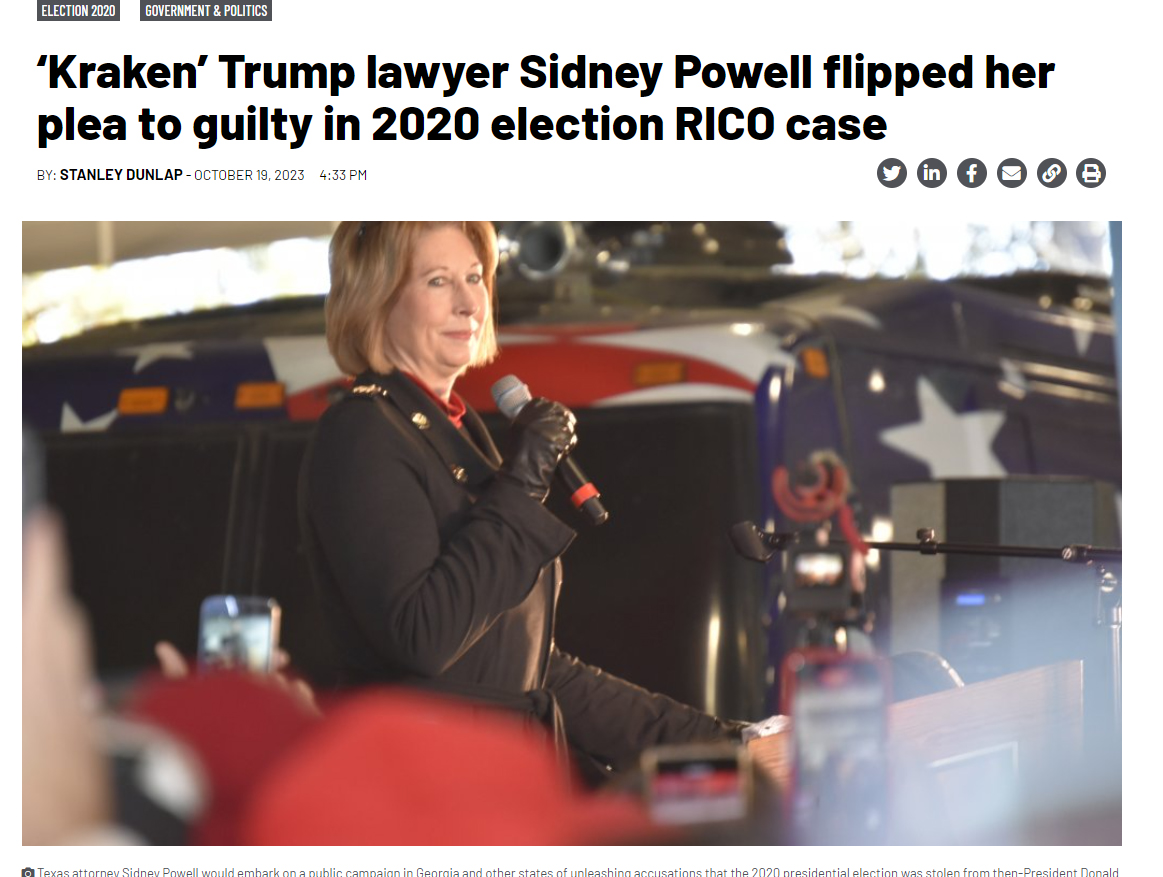Click the Sidney Powell article headline

pos(545,98)
